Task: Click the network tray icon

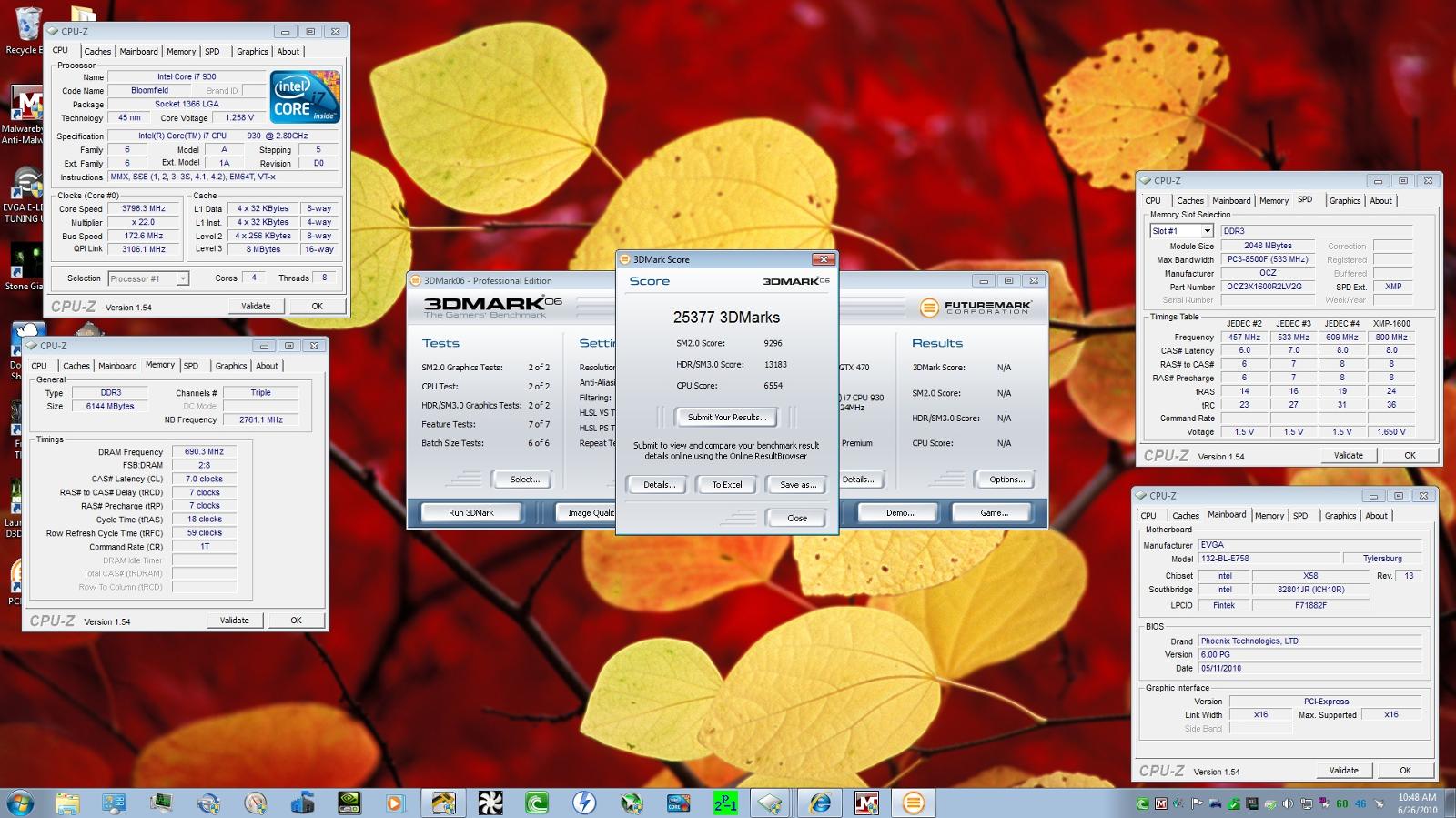Action: tap(1306, 803)
